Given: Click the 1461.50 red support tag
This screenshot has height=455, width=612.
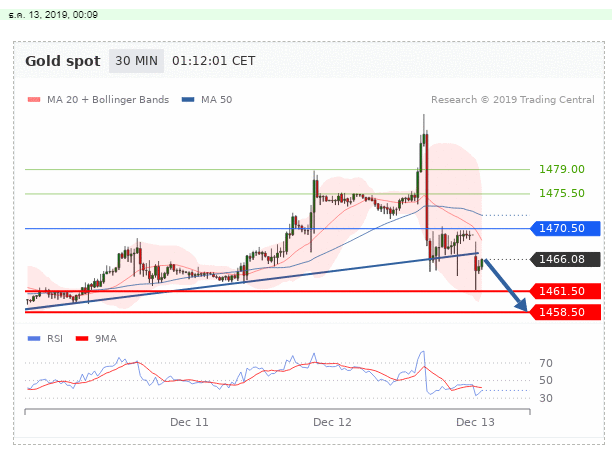Looking at the screenshot, I should [565, 291].
